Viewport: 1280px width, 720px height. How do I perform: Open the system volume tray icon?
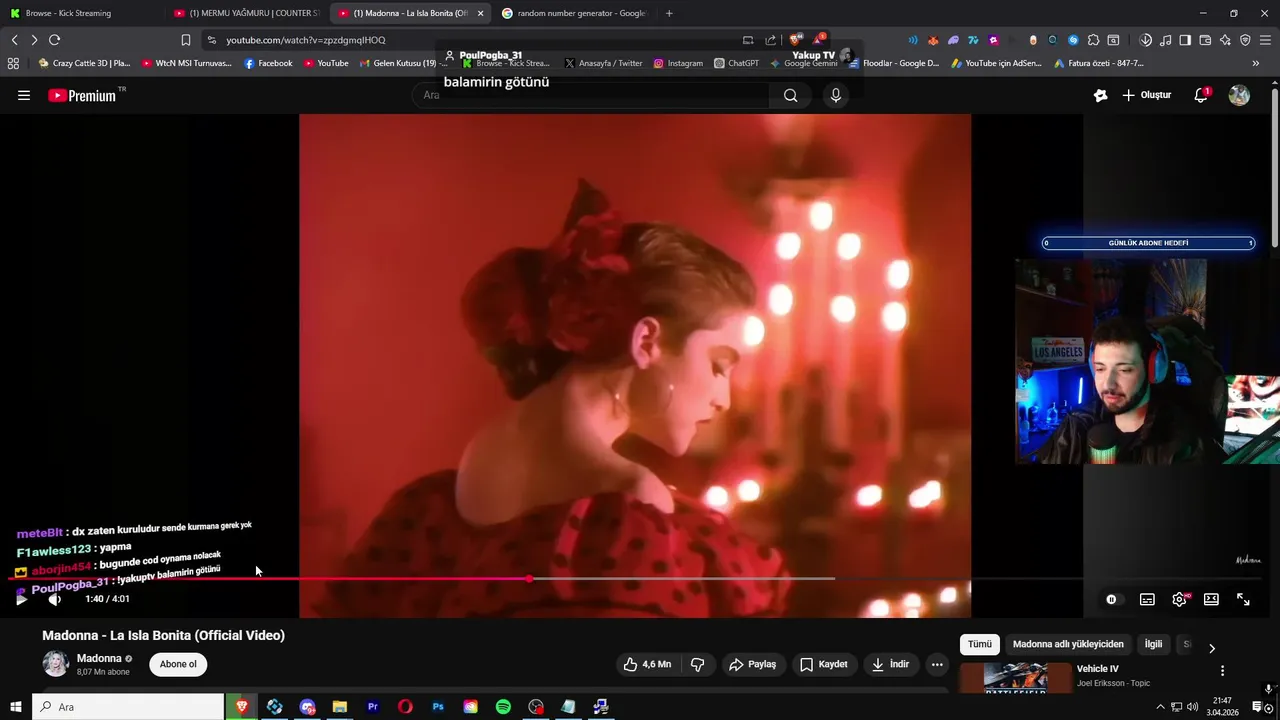click(1192, 707)
